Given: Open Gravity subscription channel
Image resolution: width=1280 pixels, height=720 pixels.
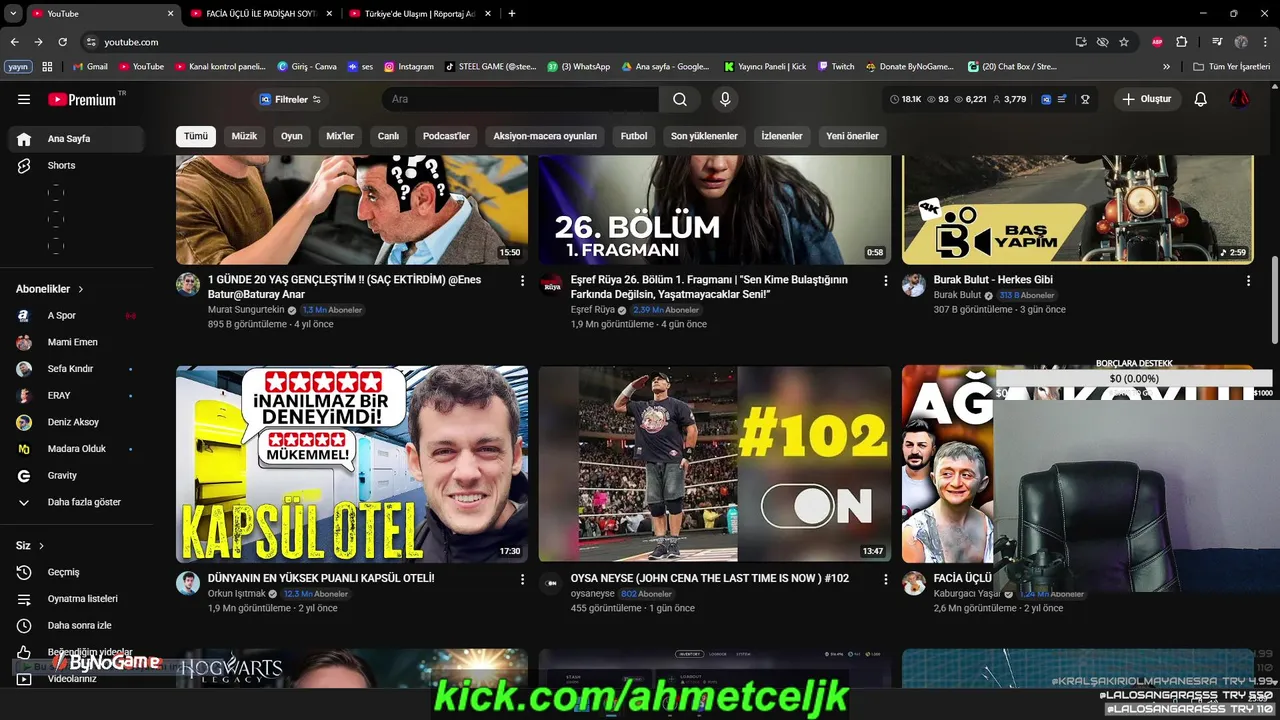Looking at the screenshot, I should [x=76, y=475].
